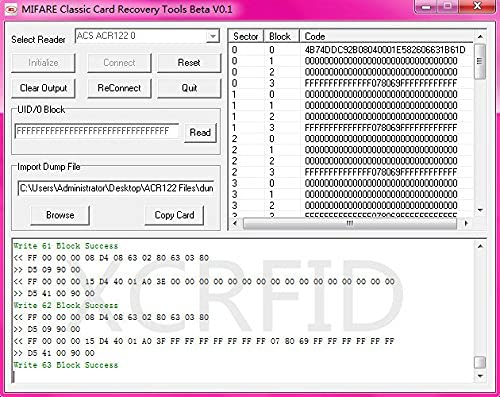Click the ReConnect button
500x397 pixels.
tap(119, 88)
